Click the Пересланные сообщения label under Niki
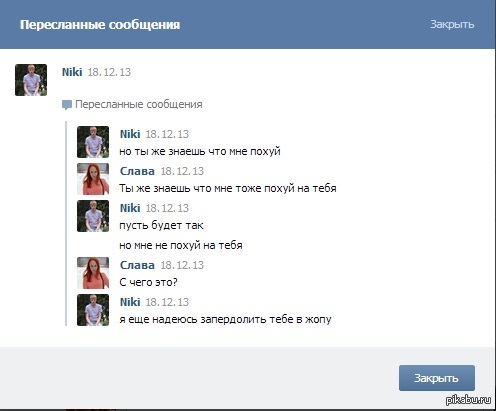This screenshot has width=496, height=411. point(139,104)
